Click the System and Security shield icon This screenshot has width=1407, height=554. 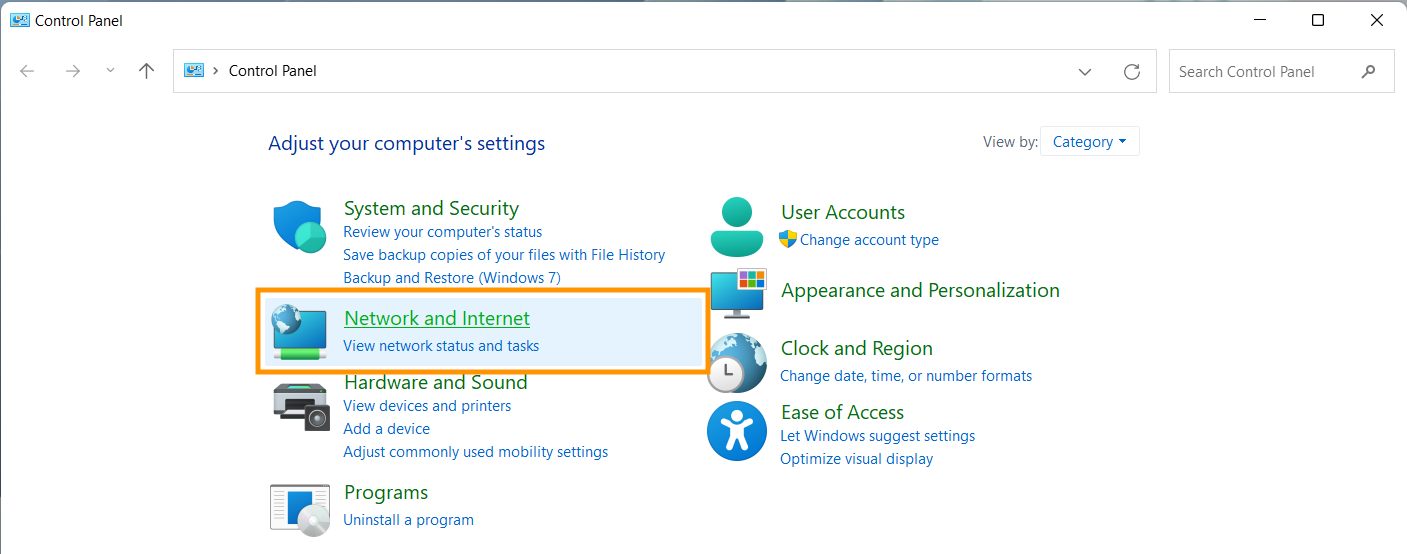pyautogui.click(x=299, y=226)
